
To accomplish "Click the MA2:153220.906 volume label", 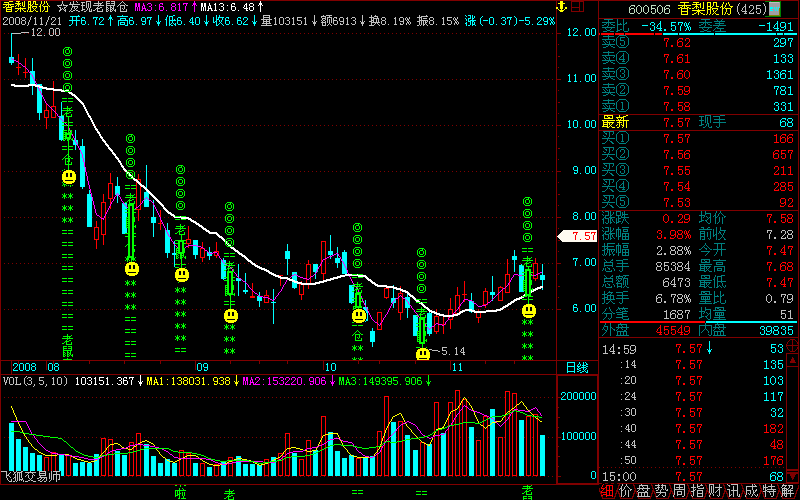I will [x=288, y=381].
